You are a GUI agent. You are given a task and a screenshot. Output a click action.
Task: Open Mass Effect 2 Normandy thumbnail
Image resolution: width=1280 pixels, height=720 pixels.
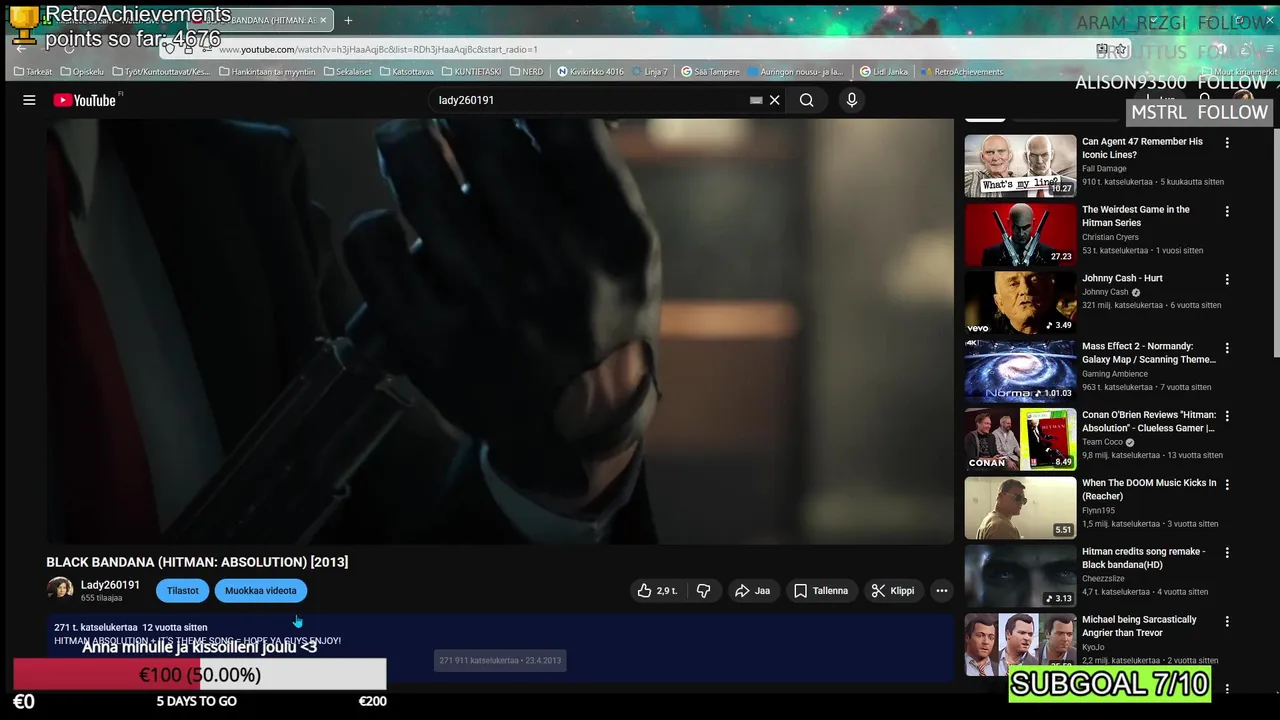pyautogui.click(x=1020, y=371)
